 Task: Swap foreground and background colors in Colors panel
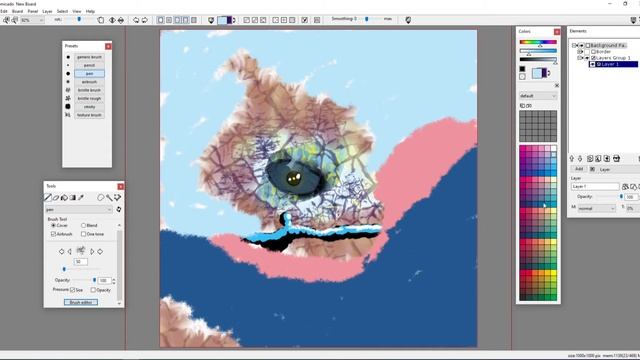(549, 73)
